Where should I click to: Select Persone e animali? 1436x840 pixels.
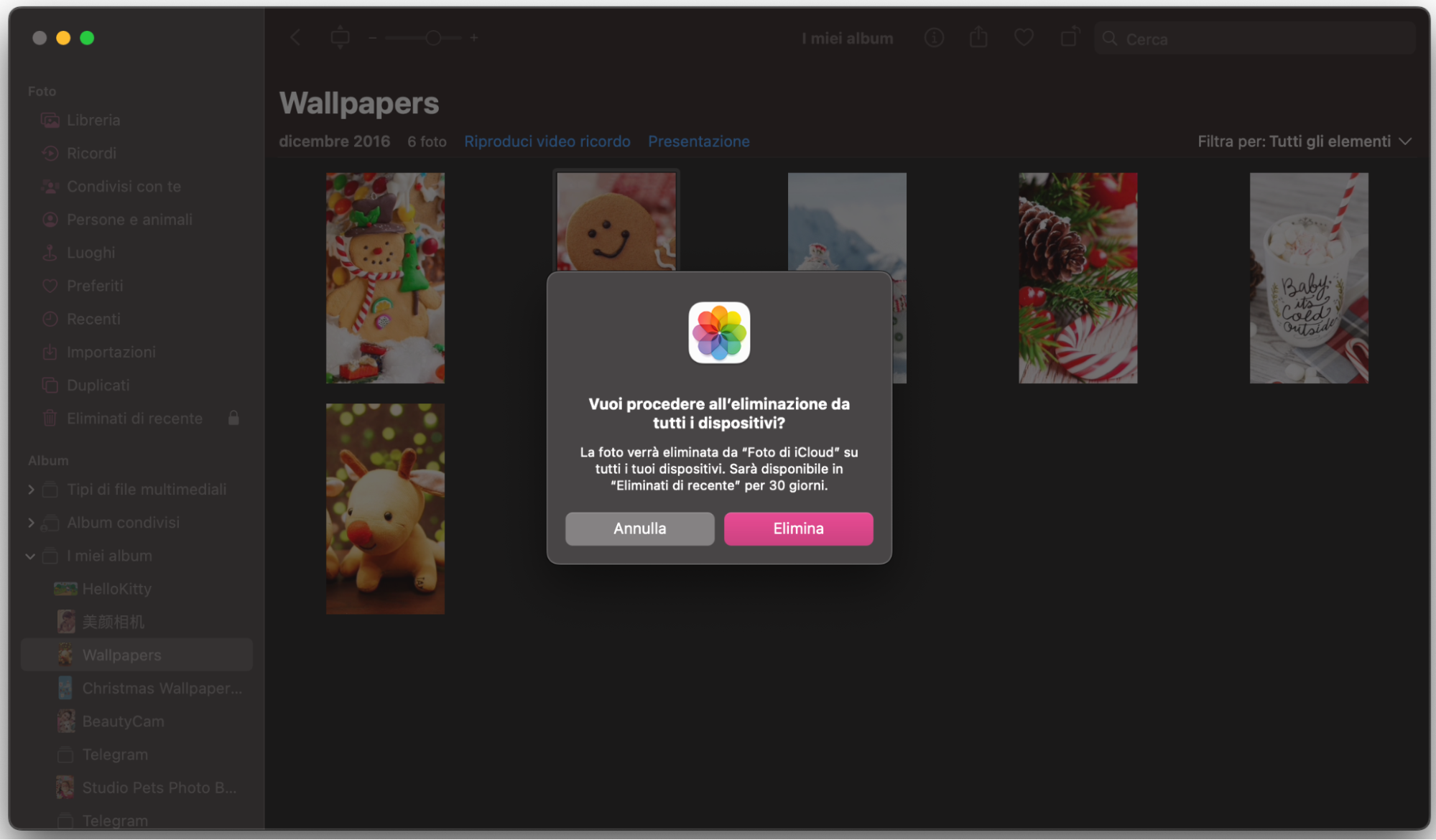pos(129,219)
